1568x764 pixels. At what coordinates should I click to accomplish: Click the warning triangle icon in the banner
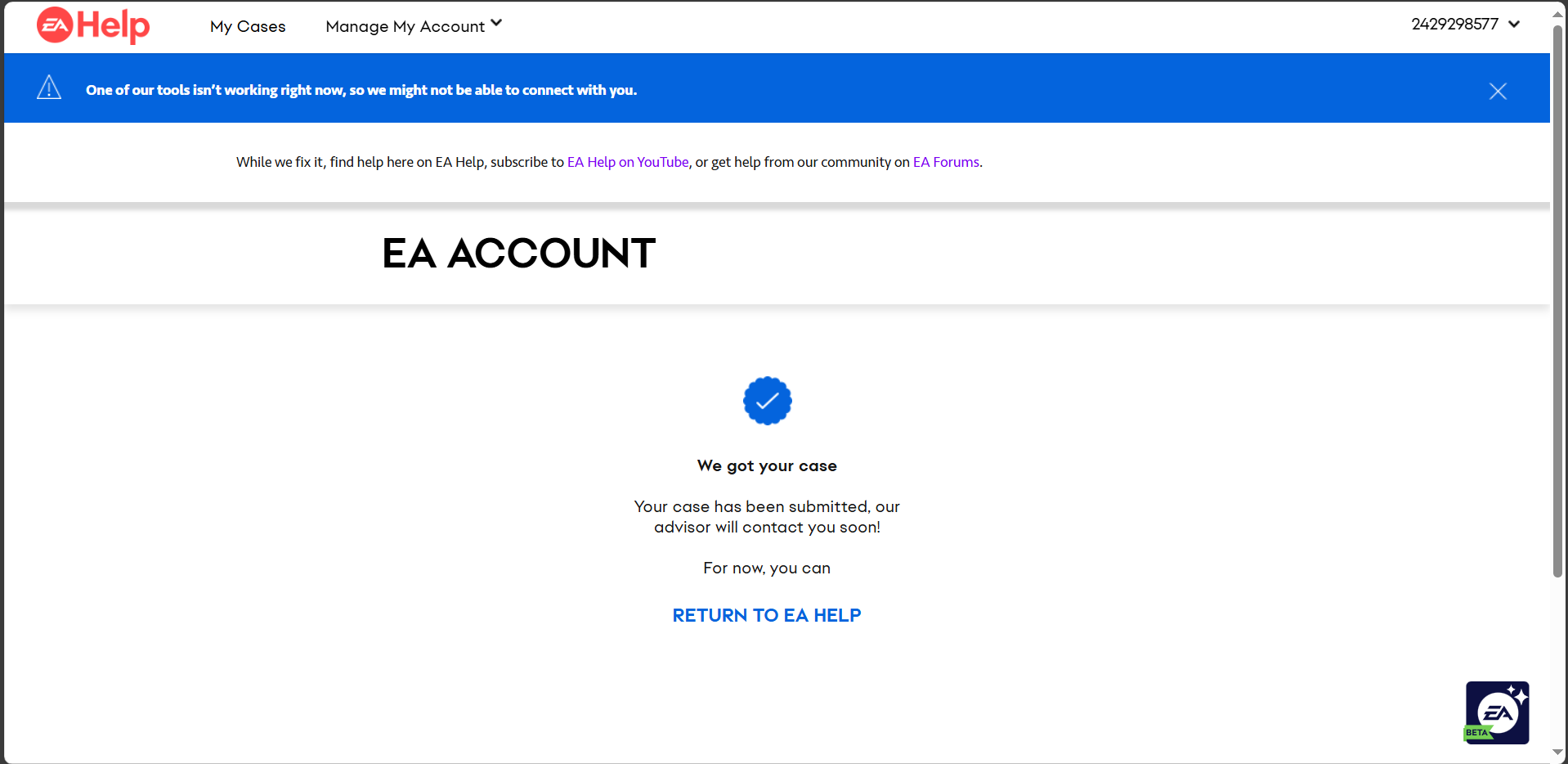(x=49, y=88)
